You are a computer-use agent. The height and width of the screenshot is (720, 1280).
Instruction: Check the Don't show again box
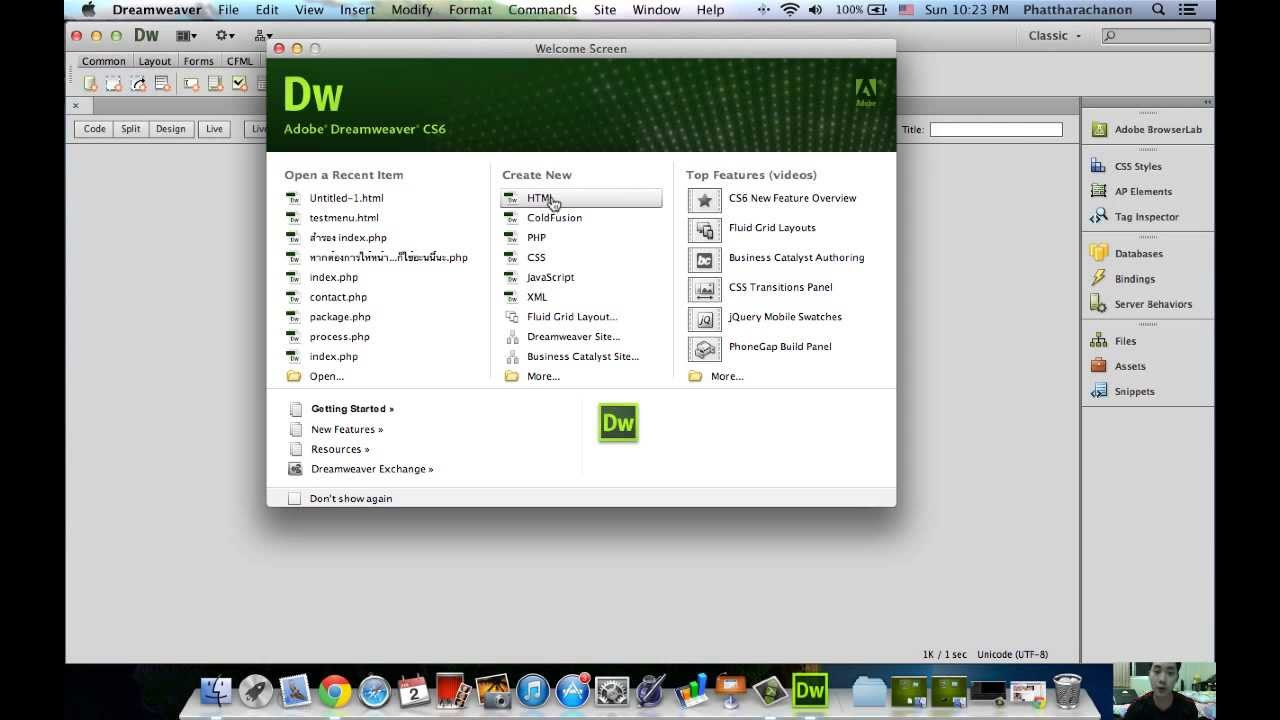point(294,498)
